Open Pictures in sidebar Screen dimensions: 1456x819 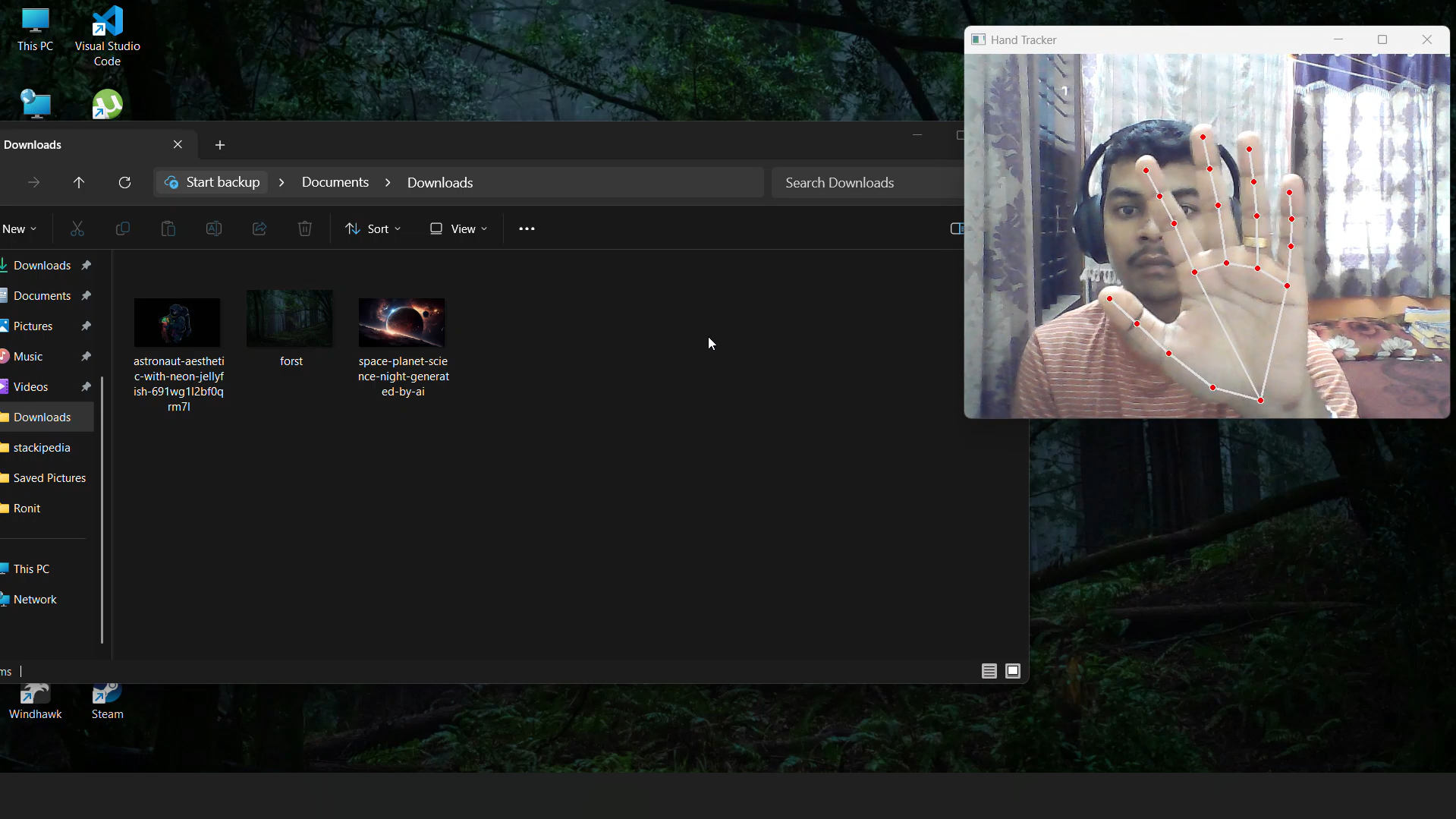click(x=33, y=326)
